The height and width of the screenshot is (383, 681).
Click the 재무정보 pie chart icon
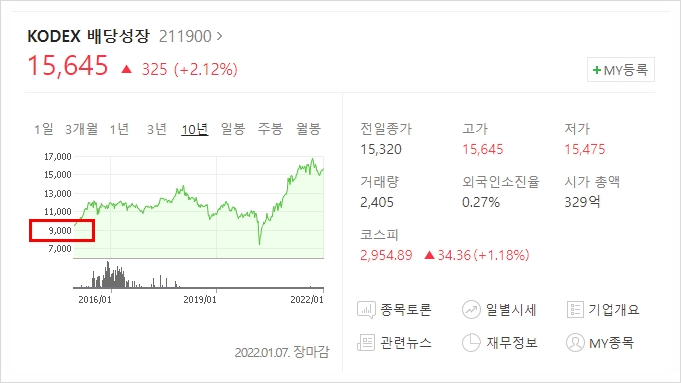(x=471, y=343)
